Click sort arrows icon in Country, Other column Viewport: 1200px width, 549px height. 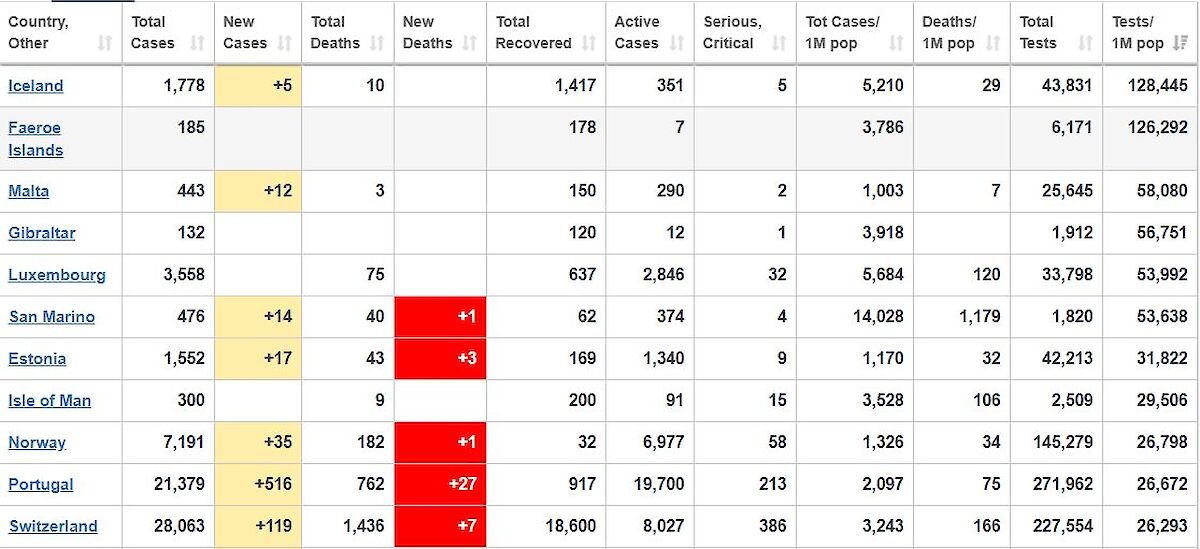105,44
